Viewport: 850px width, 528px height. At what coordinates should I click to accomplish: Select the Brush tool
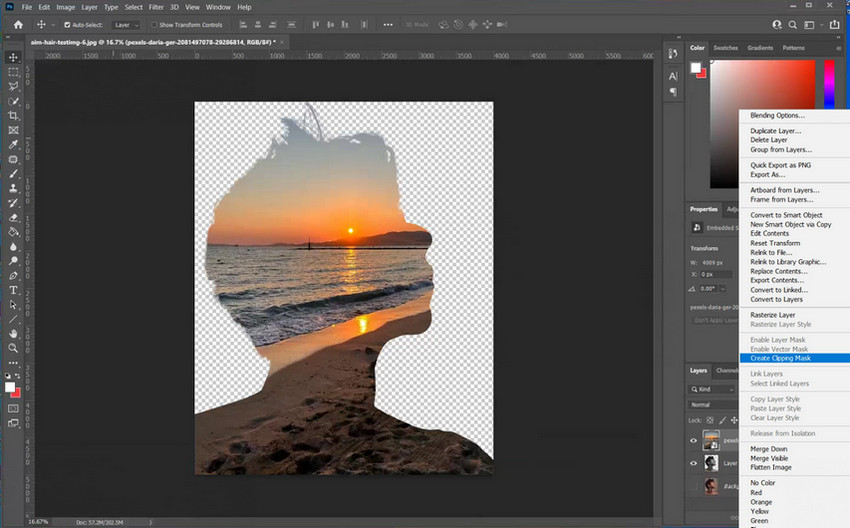click(13, 174)
